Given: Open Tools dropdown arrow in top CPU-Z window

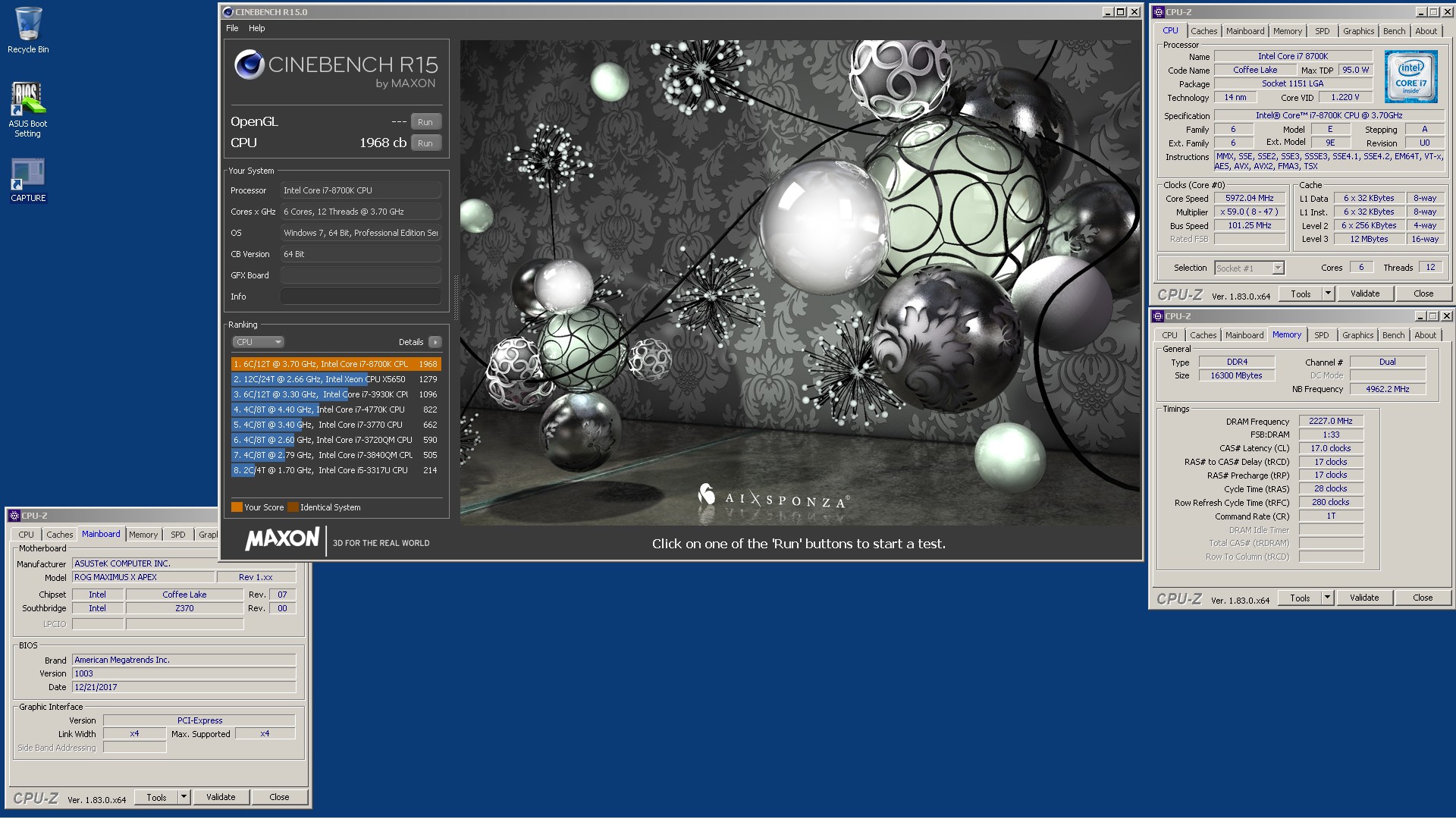Looking at the screenshot, I should pyautogui.click(x=1328, y=293).
